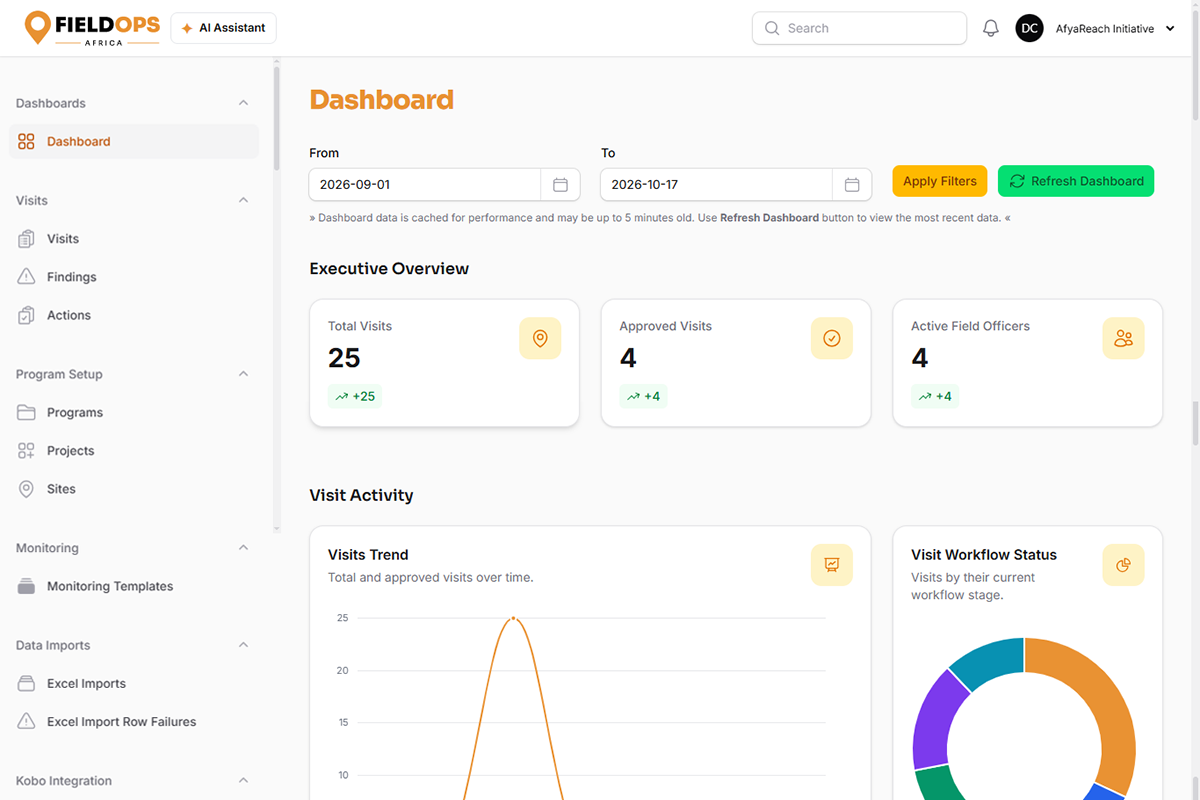Open the From date calendar picker
The image size is (1200, 800).
click(x=561, y=185)
